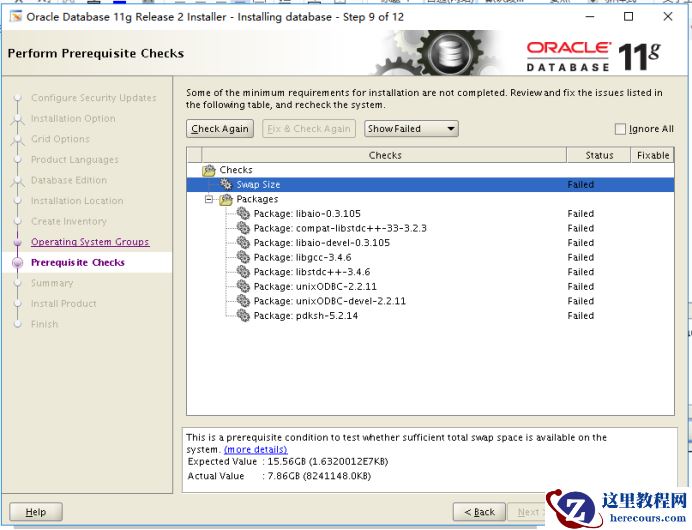Screen dimensions: 692x530
Task: Click gear icon for unixODBC-devel-2.2.11
Action: pyautogui.click(x=243, y=301)
